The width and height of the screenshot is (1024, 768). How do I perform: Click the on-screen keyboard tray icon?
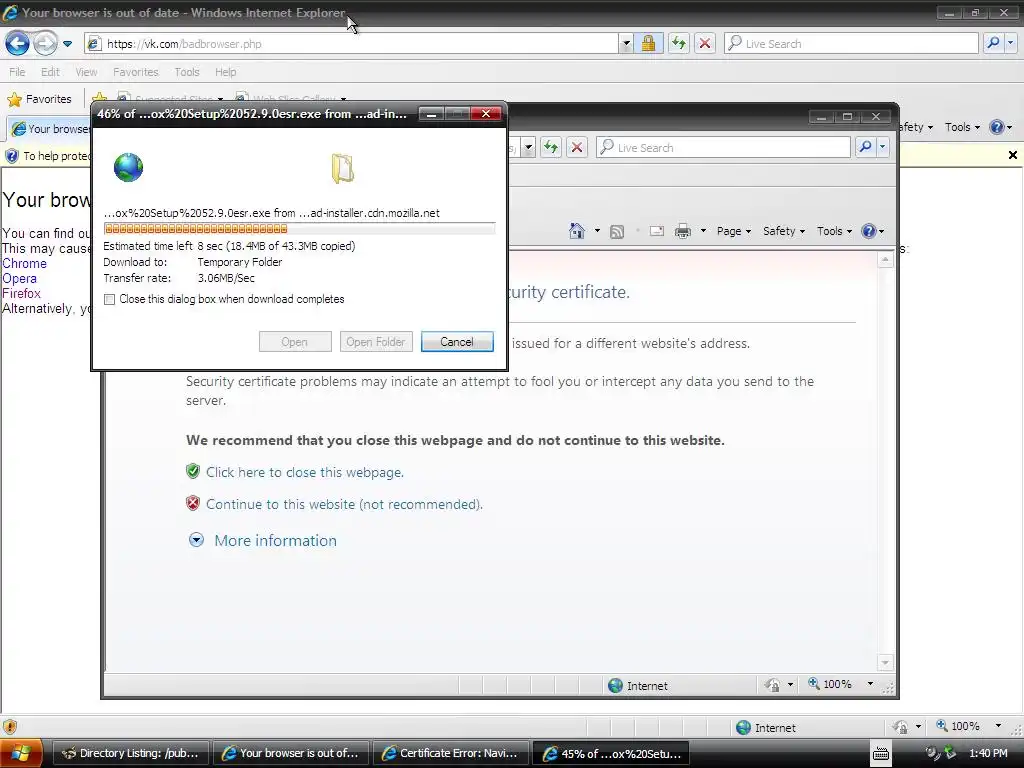(880, 754)
